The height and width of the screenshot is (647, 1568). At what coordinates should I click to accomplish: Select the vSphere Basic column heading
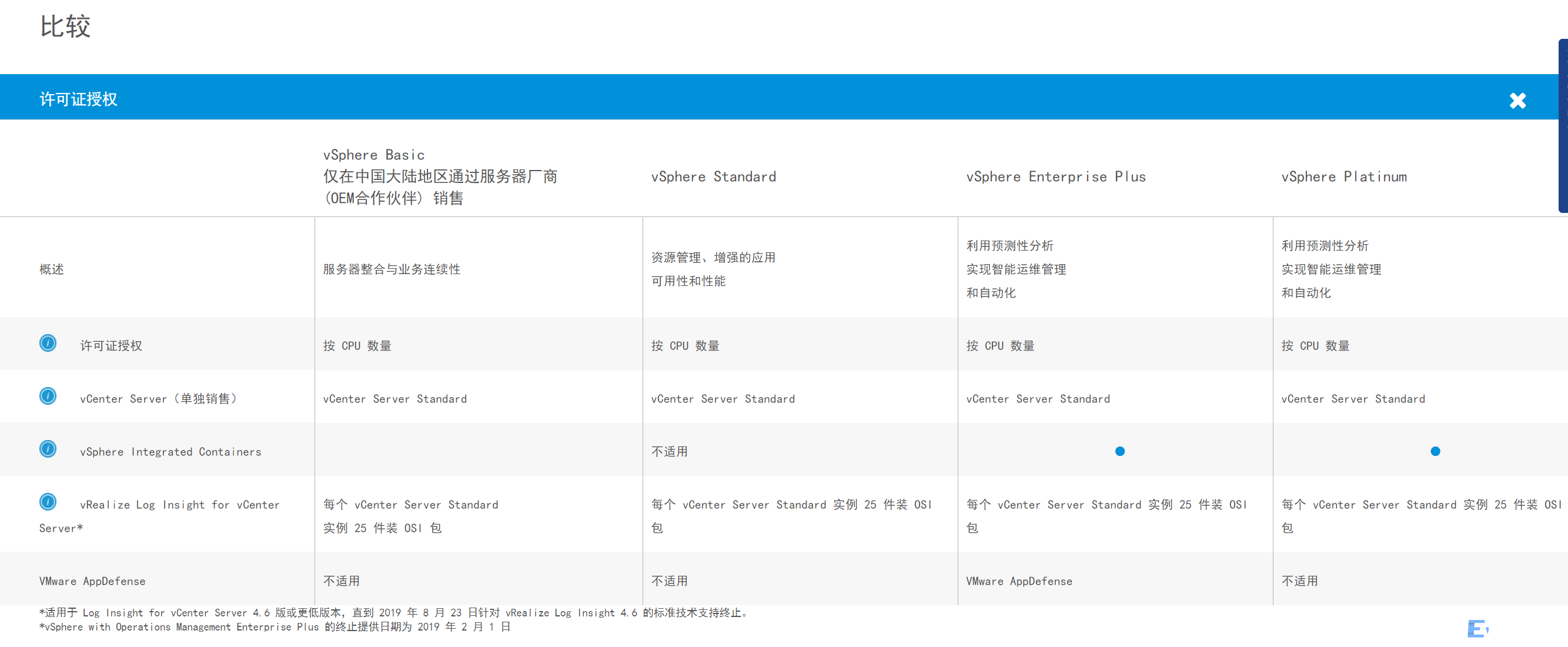(x=440, y=176)
